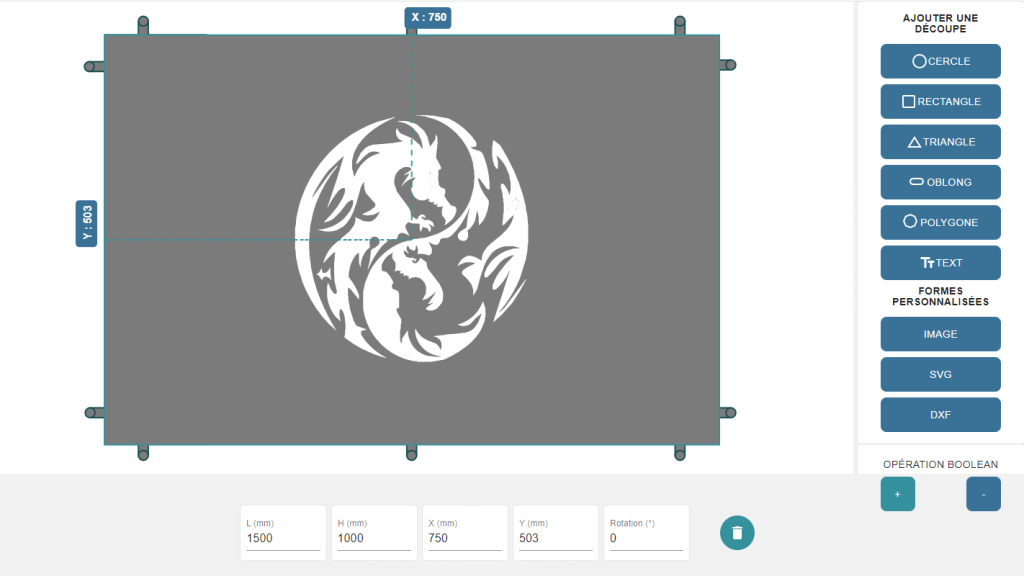The image size is (1024, 576).
Task: Select the lower left side mounting tab
Action: tap(94, 413)
